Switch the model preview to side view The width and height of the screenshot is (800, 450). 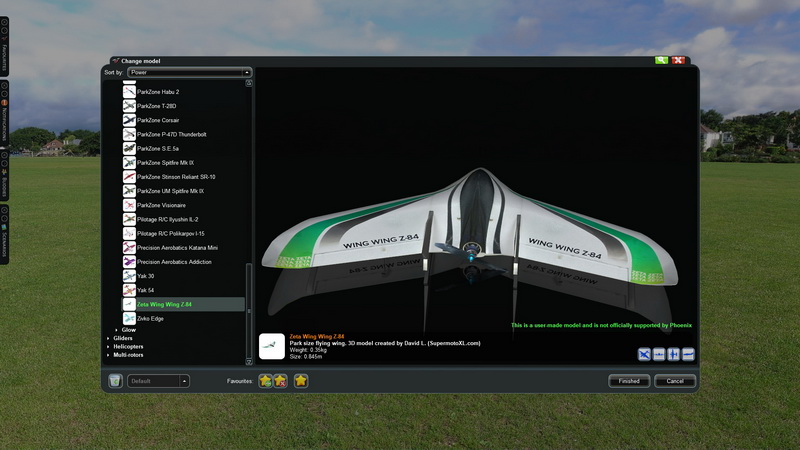[688, 354]
